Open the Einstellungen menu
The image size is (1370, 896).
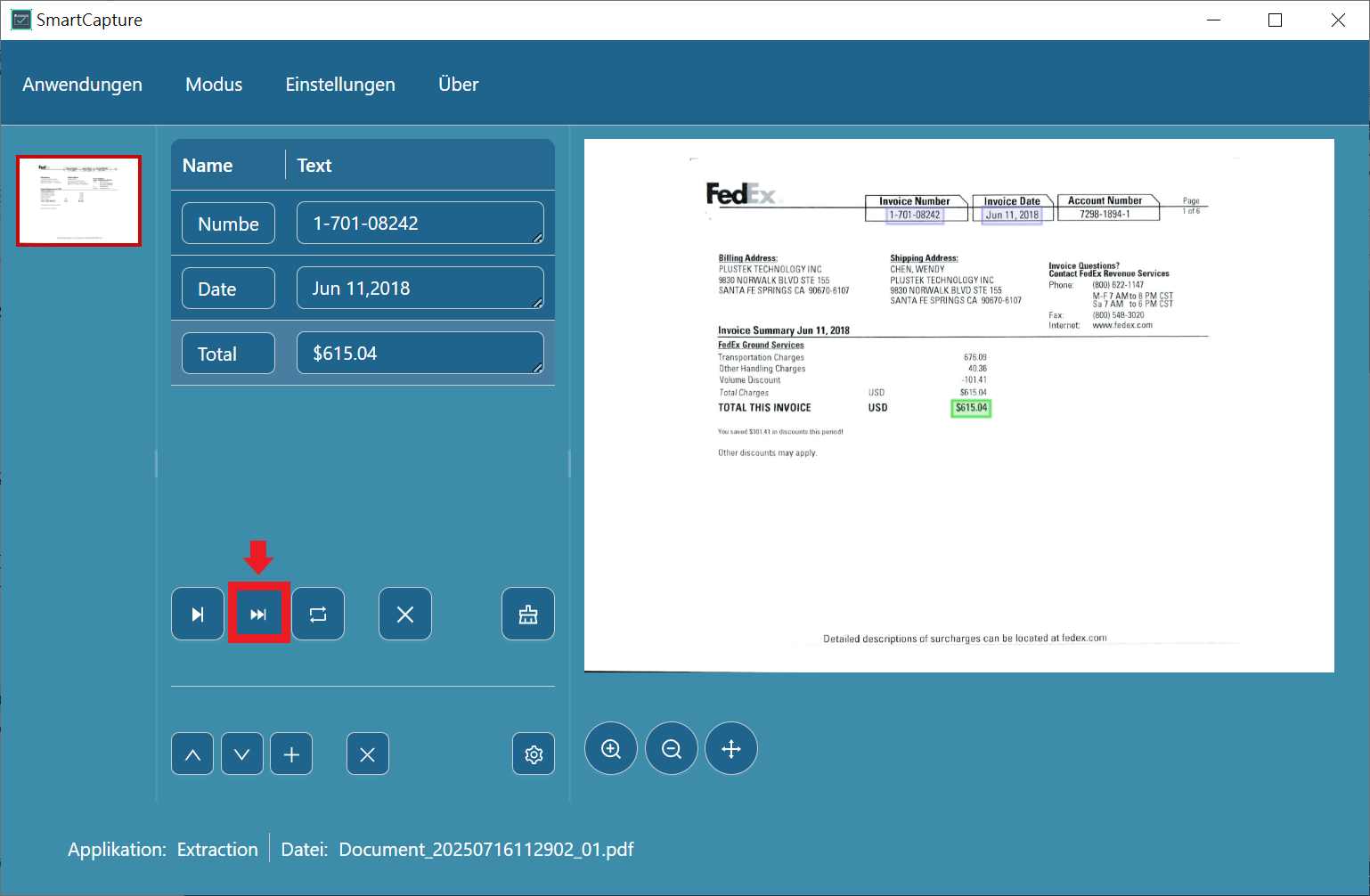(340, 85)
